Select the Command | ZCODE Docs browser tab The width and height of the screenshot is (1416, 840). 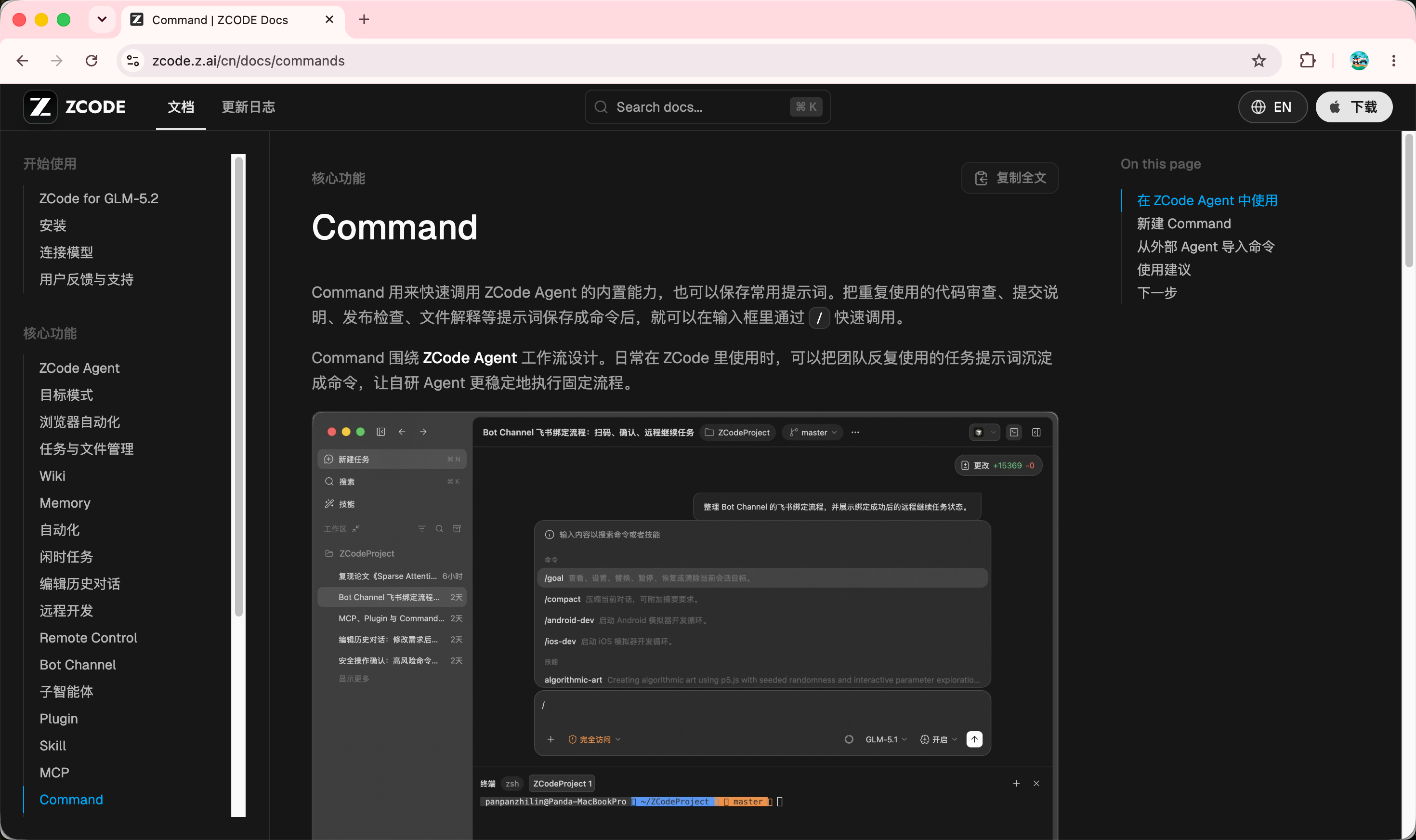[233, 20]
